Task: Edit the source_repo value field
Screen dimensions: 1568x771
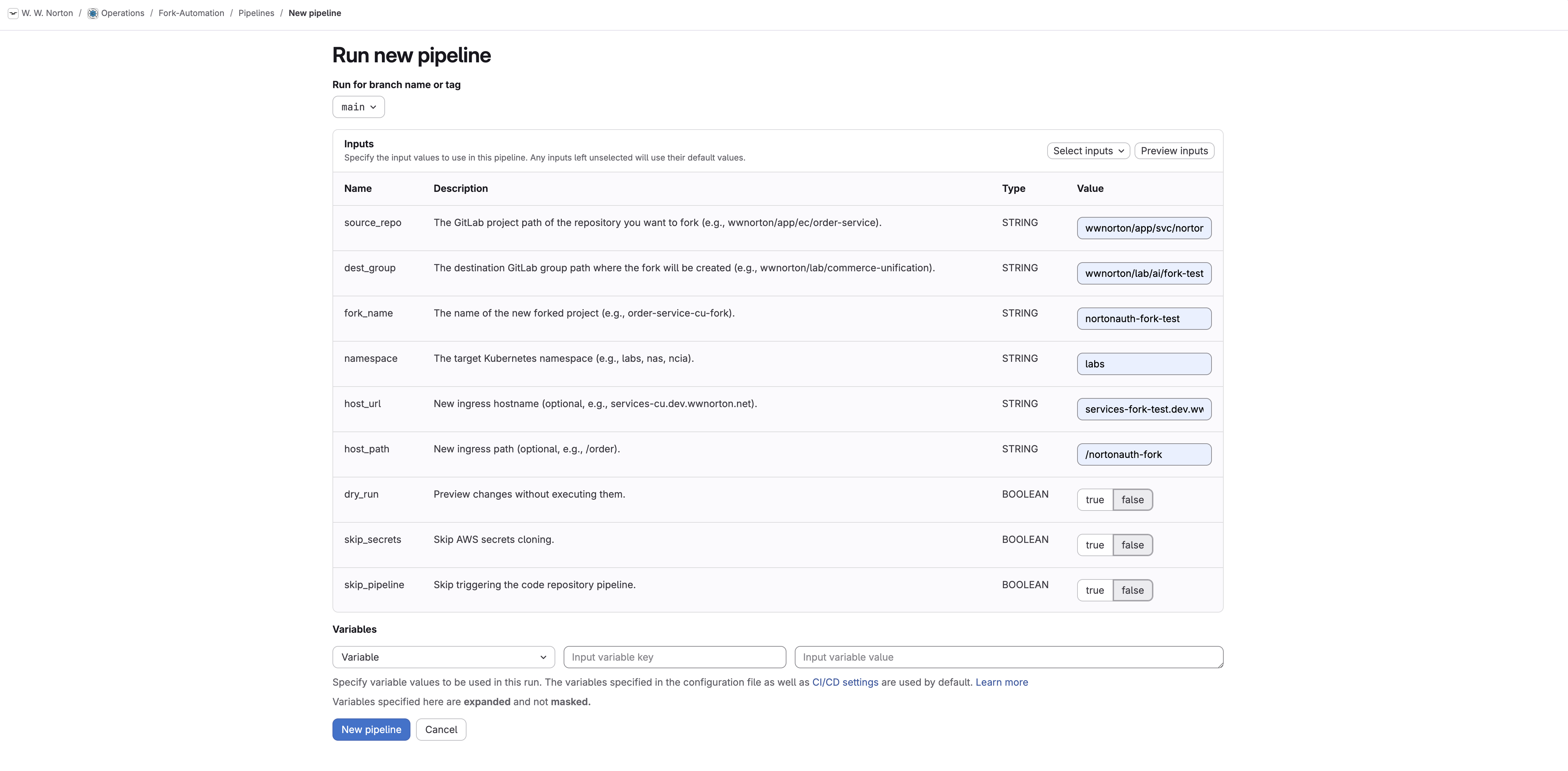Action: click(x=1144, y=228)
